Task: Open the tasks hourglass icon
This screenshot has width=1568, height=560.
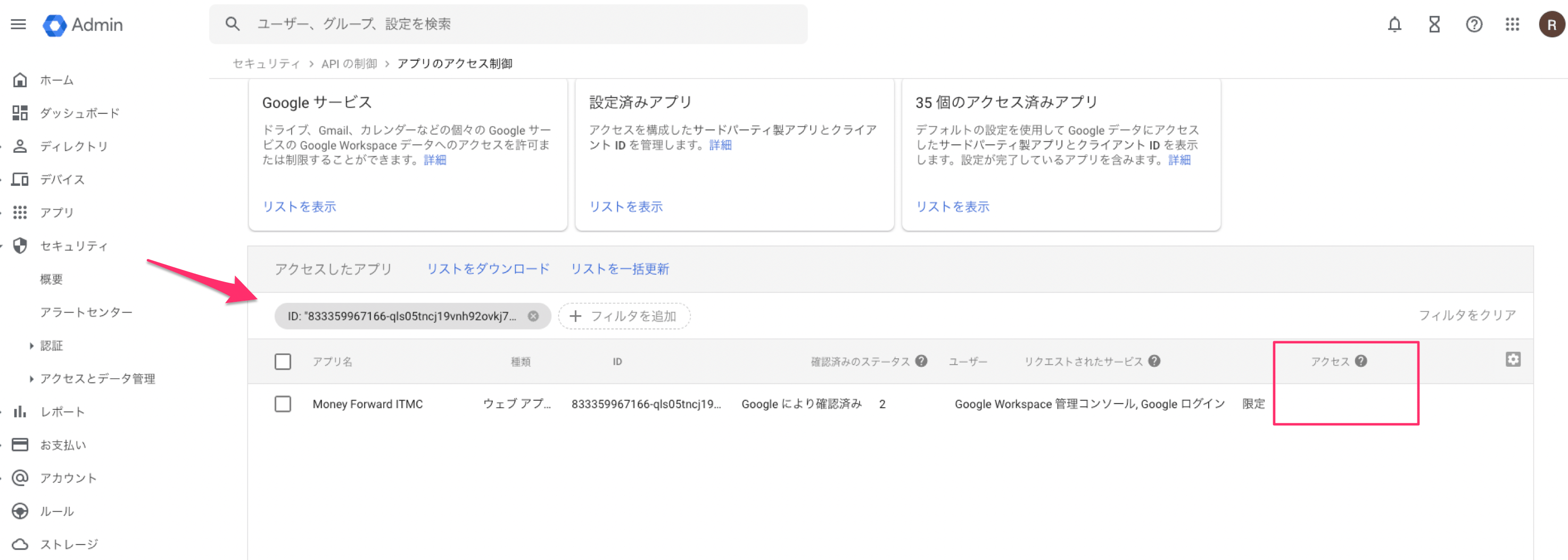Action: (x=1434, y=24)
